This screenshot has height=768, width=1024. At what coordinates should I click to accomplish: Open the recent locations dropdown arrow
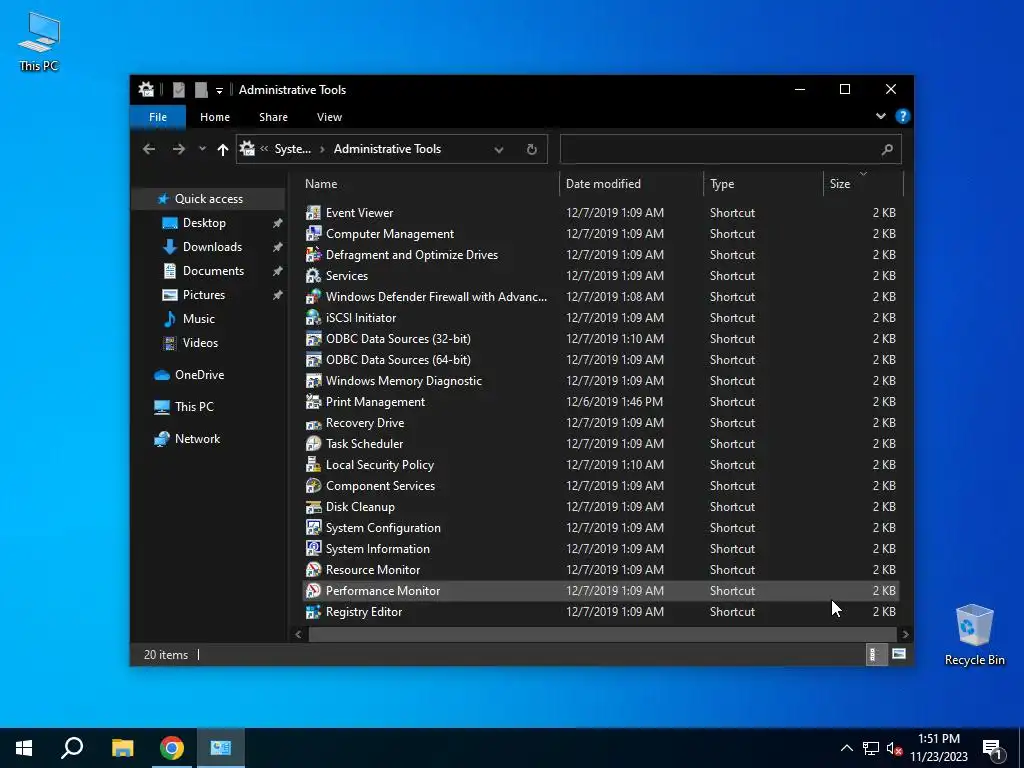pyautogui.click(x=202, y=149)
